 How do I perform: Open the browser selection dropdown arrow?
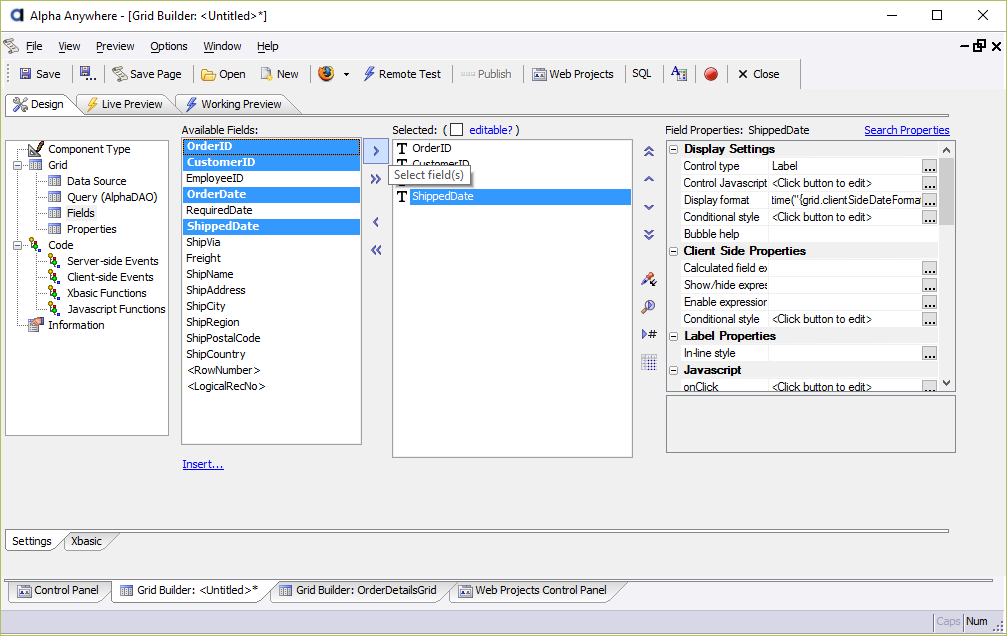click(346, 75)
